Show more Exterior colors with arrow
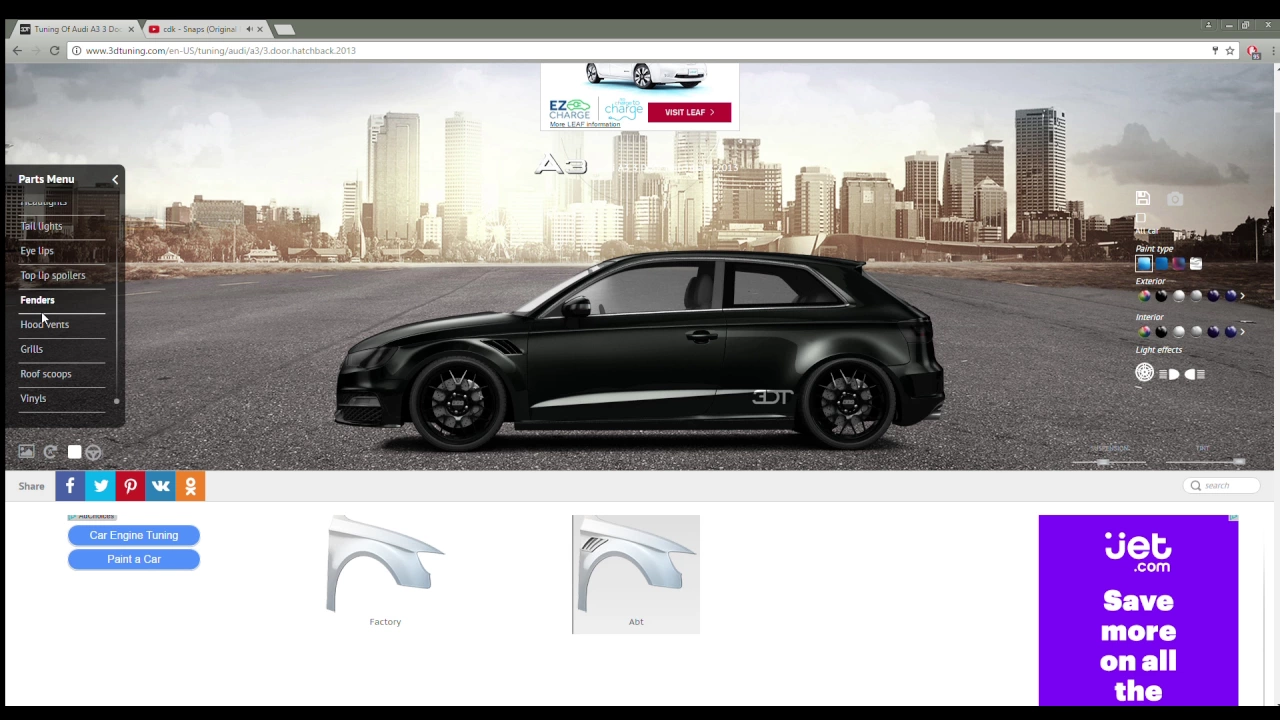Screen dimensions: 1280x720 pos(1242,296)
